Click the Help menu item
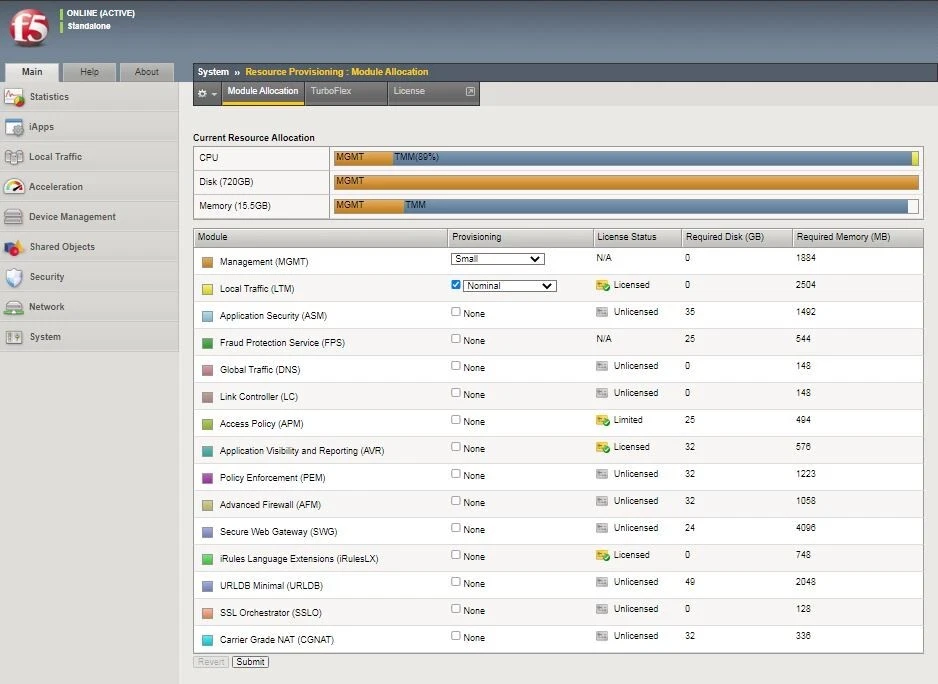Image resolution: width=938 pixels, height=684 pixels. [x=90, y=71]
